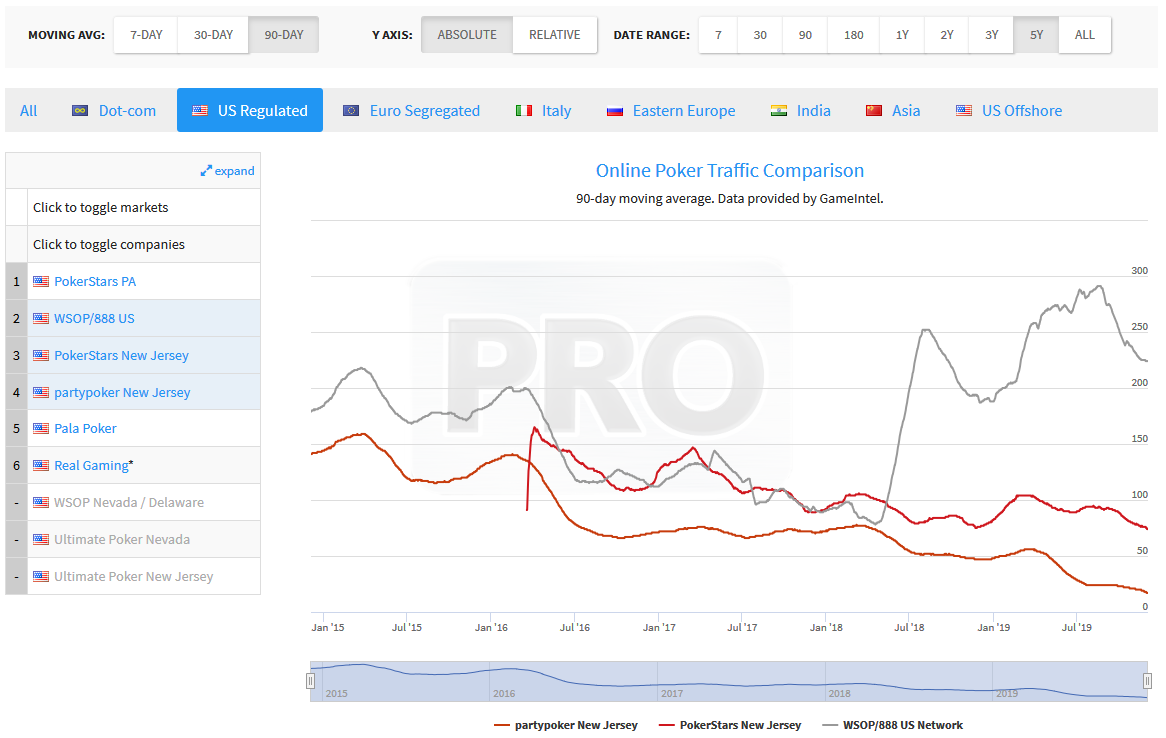The width and height of the screenshot is (1166, 738).
Task: Click the Asia China flag icon
Action: click(x=874, y=111)
